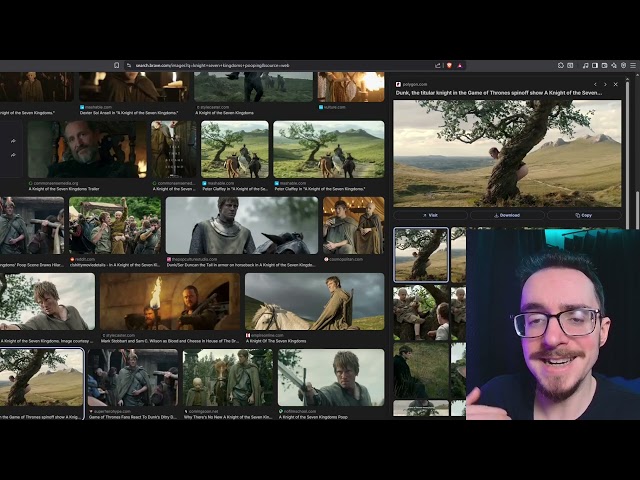Open the empireonline.com man on white horse thumbnail
The image size is (640, 480).
coord(315,301)
